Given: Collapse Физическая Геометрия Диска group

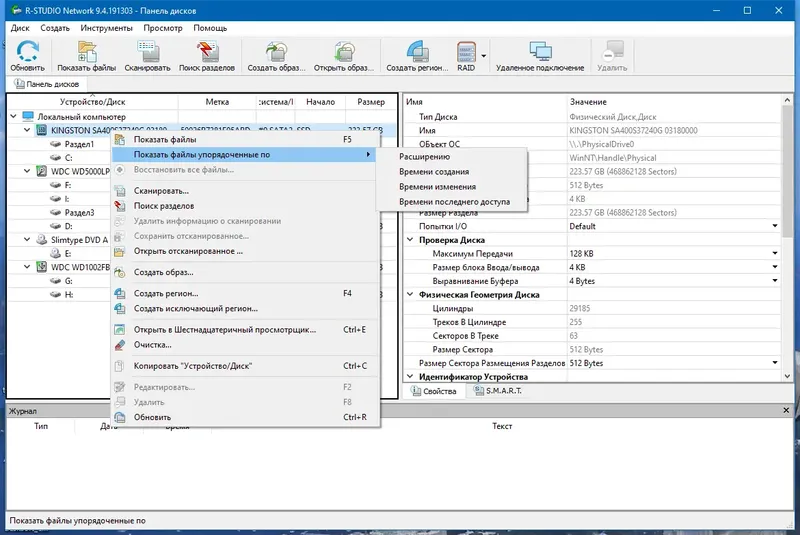Looking at the screenshot, I should coord(410,294).
